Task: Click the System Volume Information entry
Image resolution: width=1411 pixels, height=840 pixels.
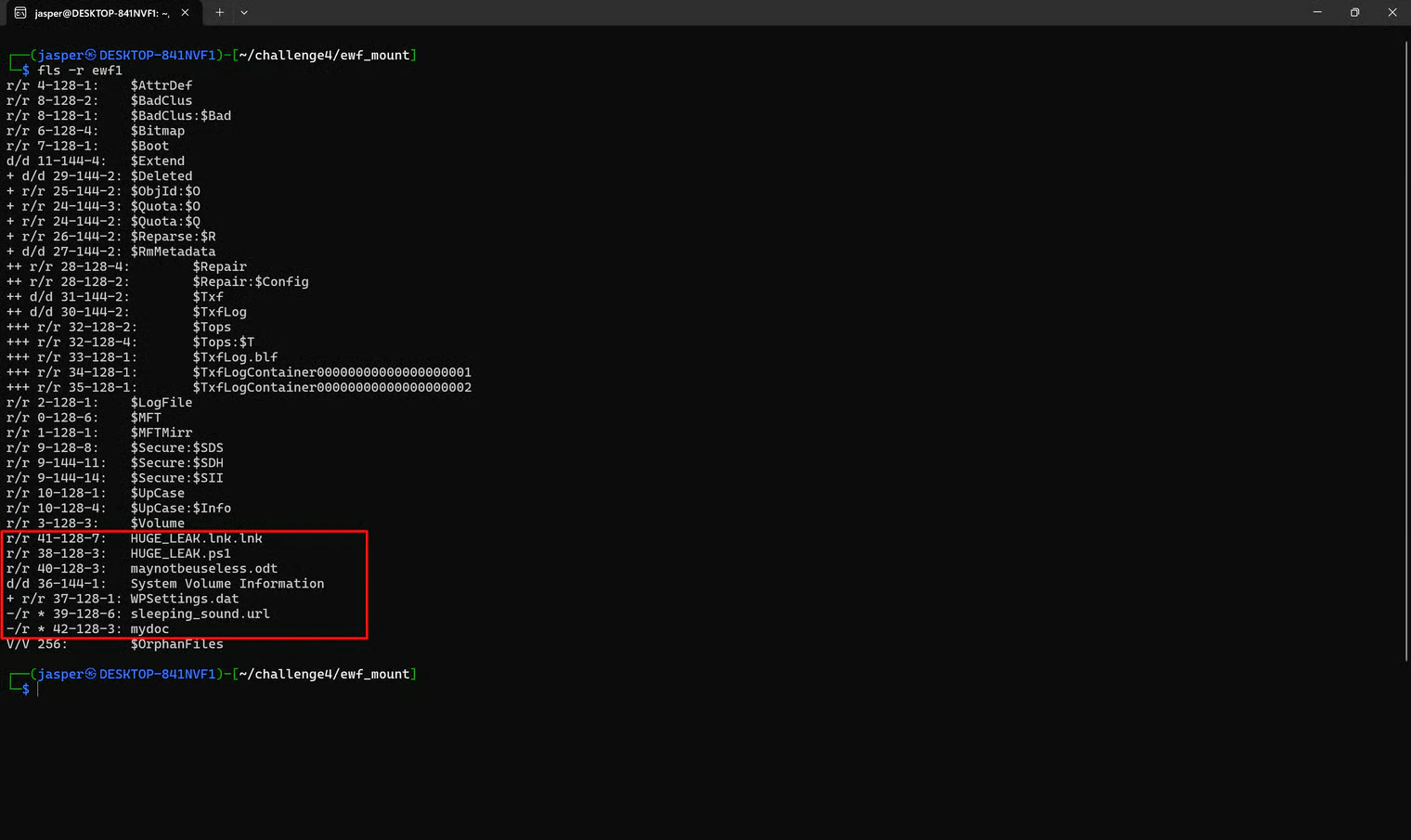Action: click(x=227, y=584)
